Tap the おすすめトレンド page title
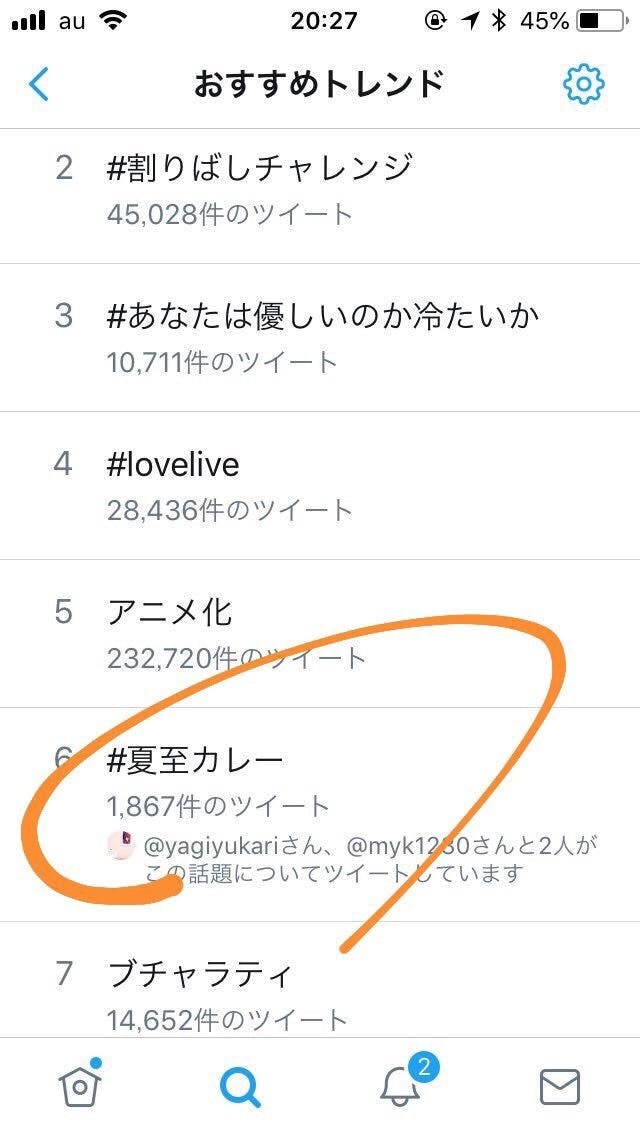This screenshot has width=640, height=1136. click(x=319, y=84)
